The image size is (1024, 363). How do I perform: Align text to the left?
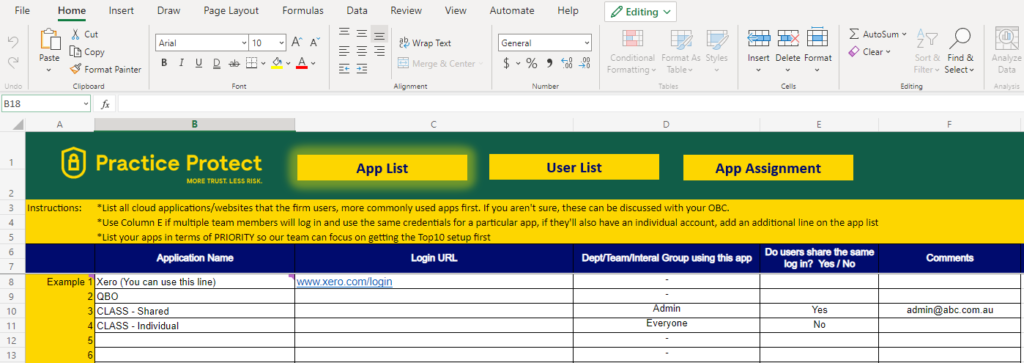(x=344, y=50)
